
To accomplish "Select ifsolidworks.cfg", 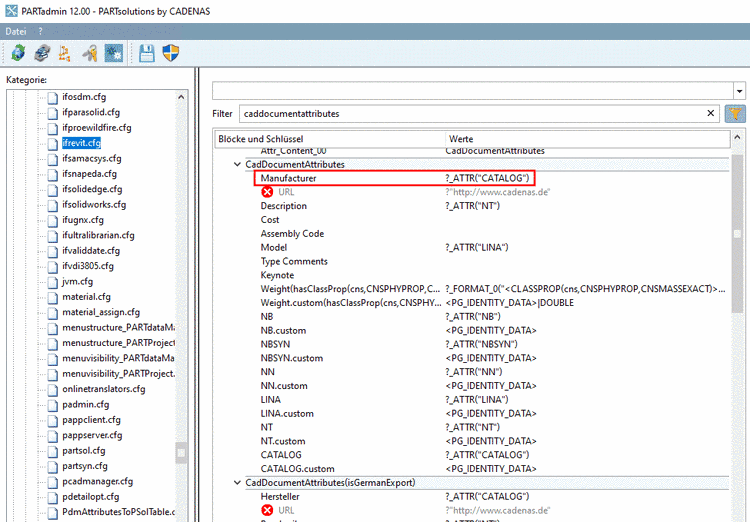I will [x=94, y=204].
